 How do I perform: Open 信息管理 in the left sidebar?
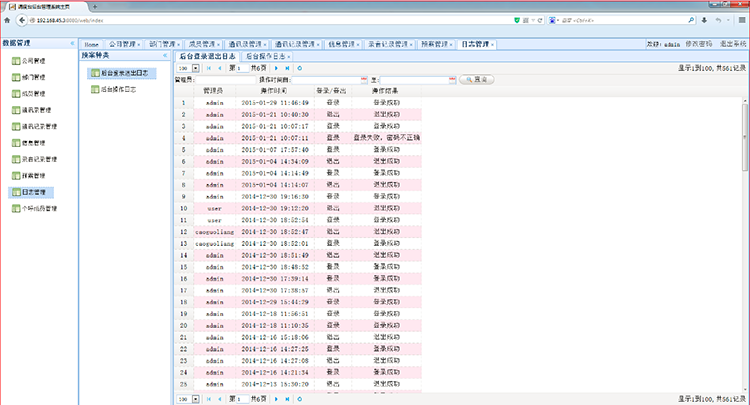pyautogui.click(x=29, y=143)
